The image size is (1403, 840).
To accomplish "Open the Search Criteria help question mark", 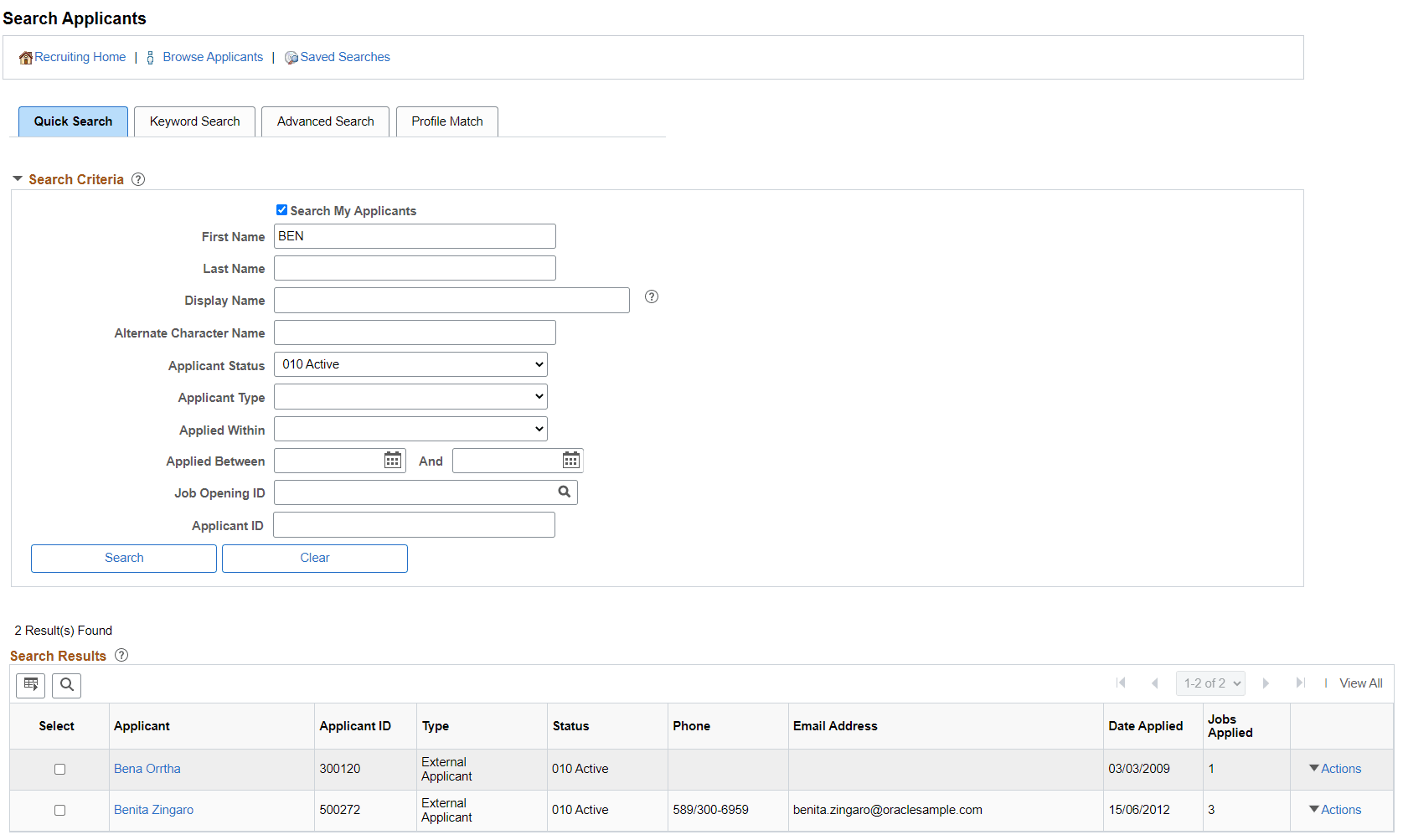I will click(137, 178).
